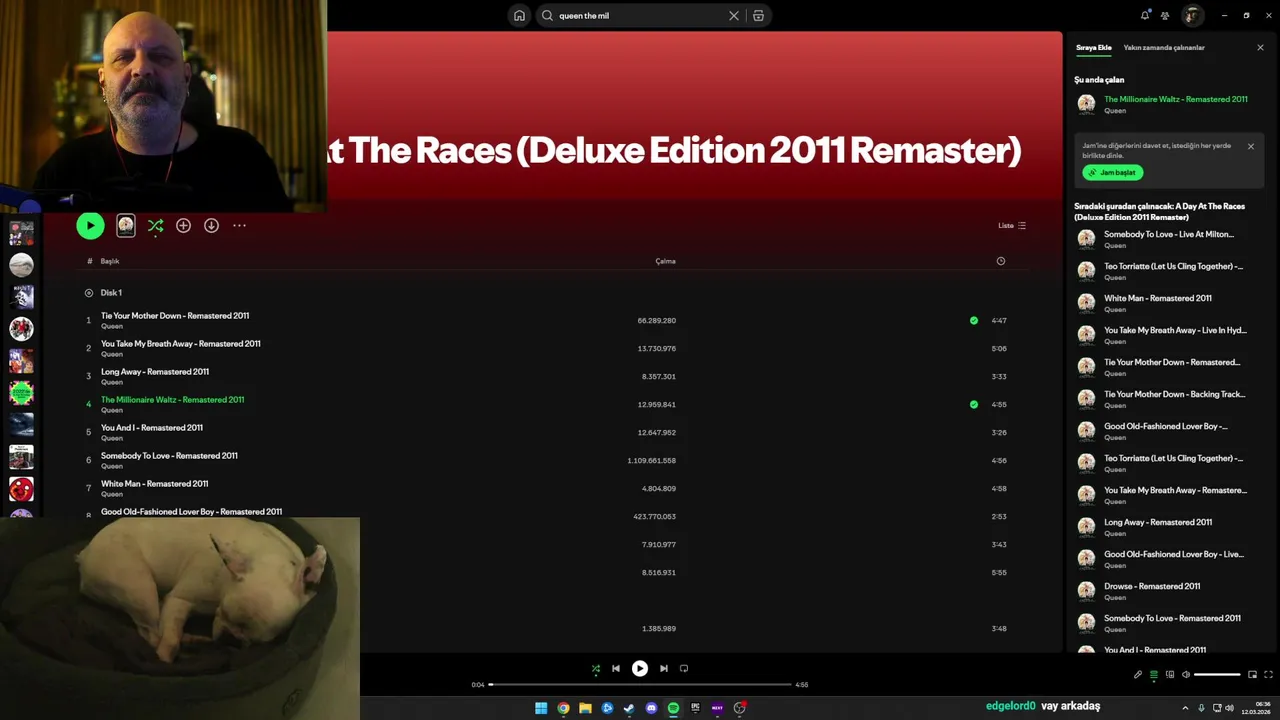Click the duration clock column header
Screen dimensions: 1280x720
click(1001, 261)
